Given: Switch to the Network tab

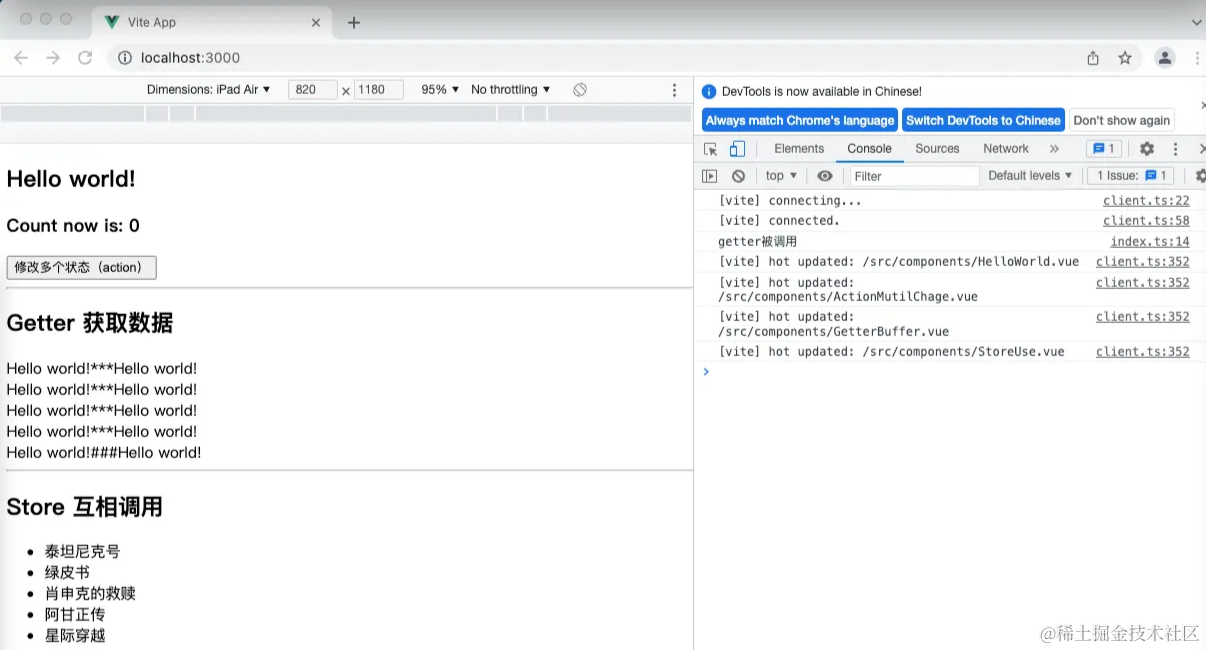Looking at the screenshot, I should pyautogui.click(x=1006, y=149).
